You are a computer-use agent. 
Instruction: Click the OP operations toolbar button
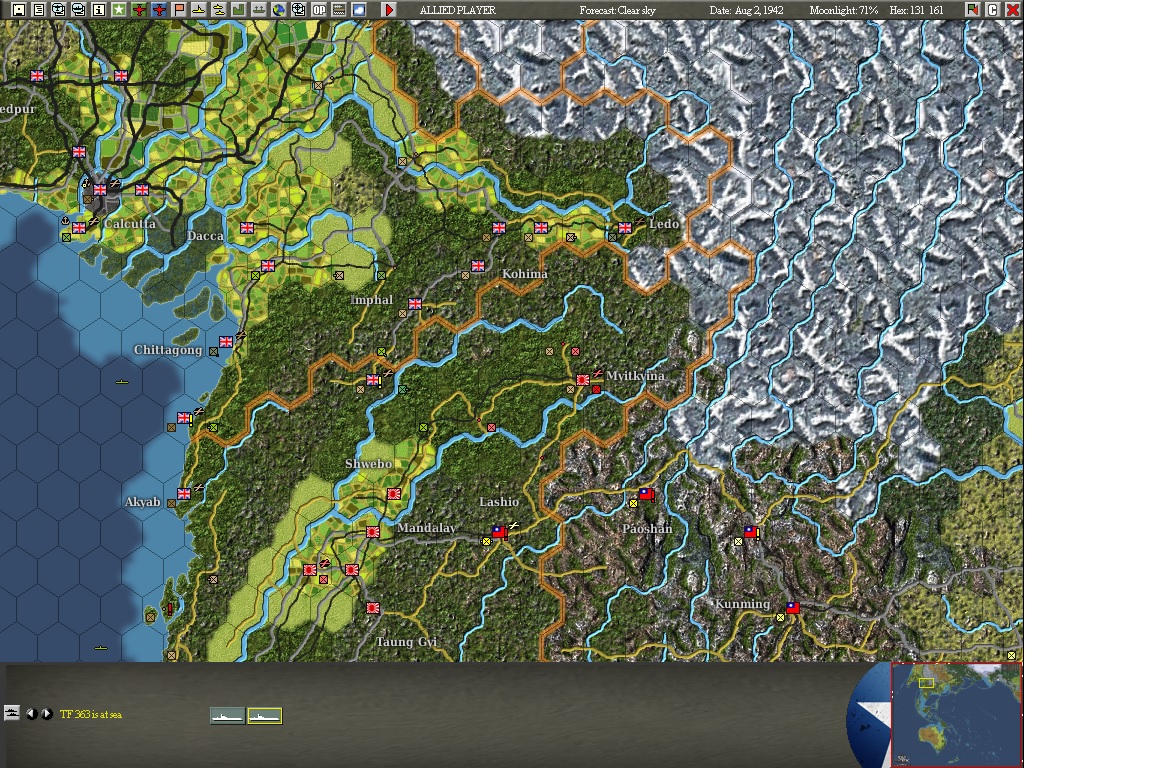pos(319,10)
